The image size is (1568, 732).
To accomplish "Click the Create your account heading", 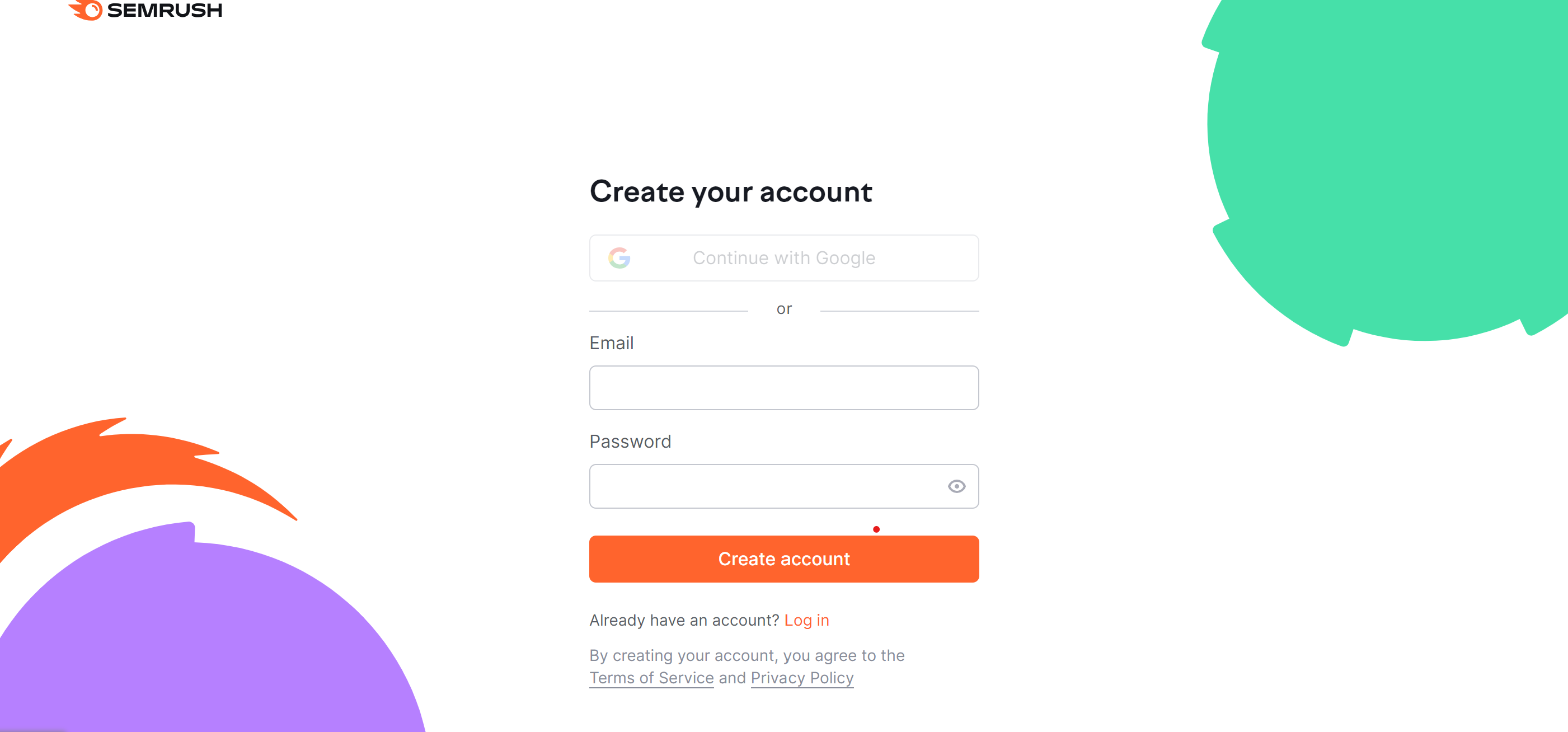I will click(730, 191).
